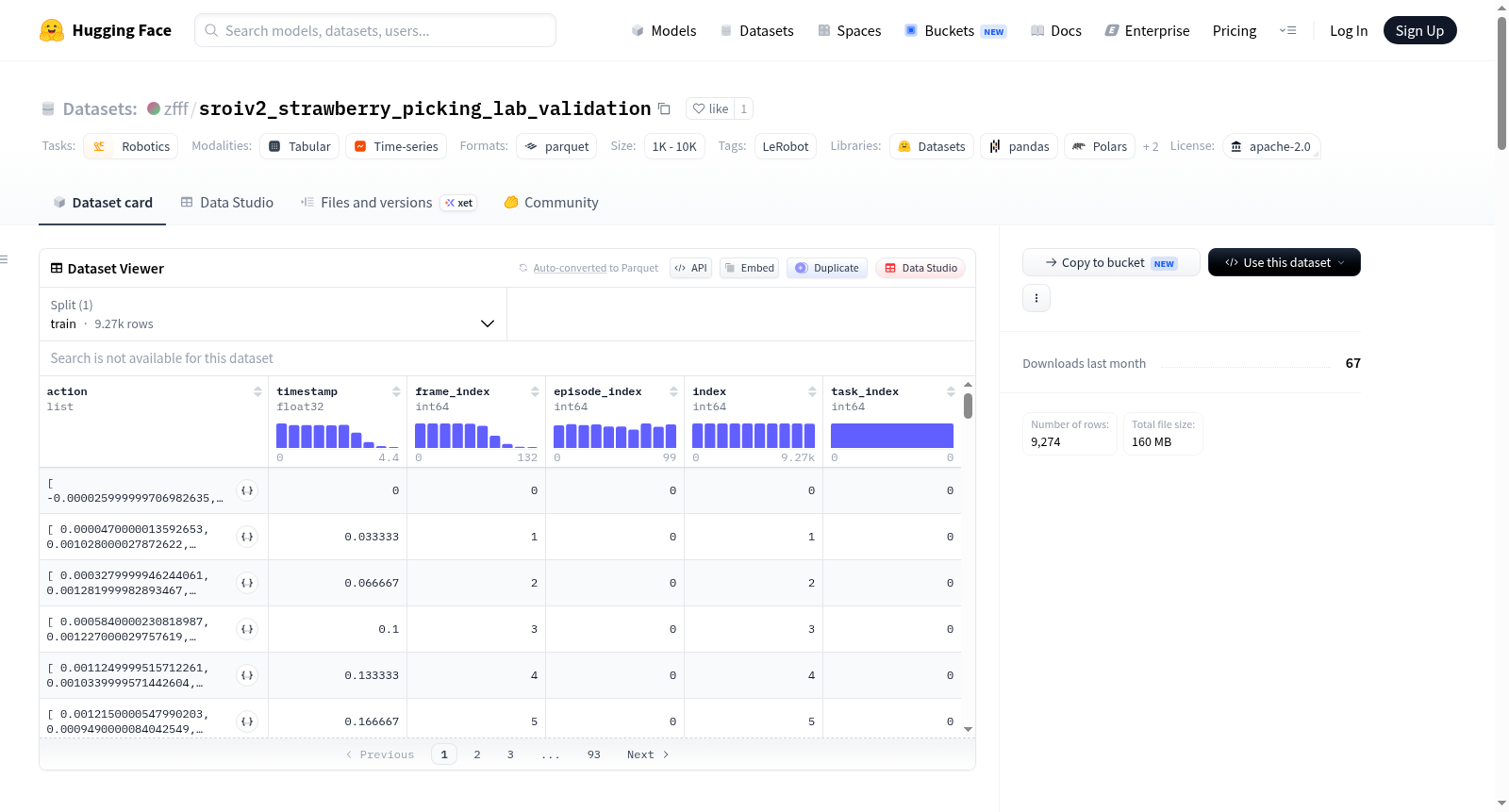Viewport: 1509px width, 812px height.
Task: Expand the train split selector
Action: (273, 314)
